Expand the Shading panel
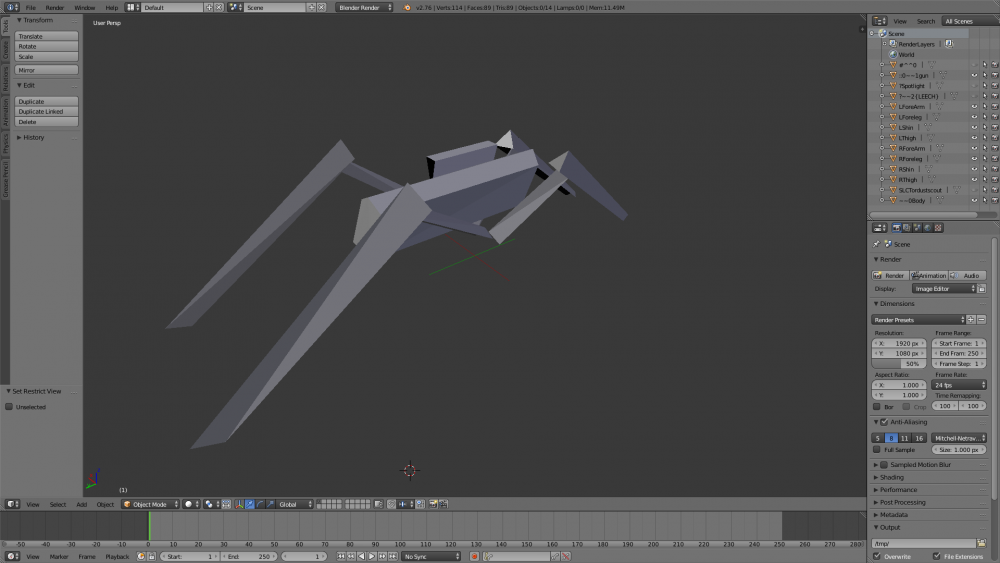This screenshot has height=563, width=1000. click(x=891, y=477)
